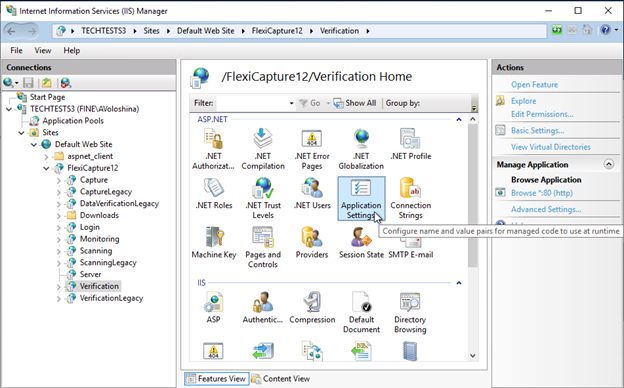The height and width of the screenshot is (388, 624).
Task: Select the Downloads folder tree item
Action: (x=99, y=215)
